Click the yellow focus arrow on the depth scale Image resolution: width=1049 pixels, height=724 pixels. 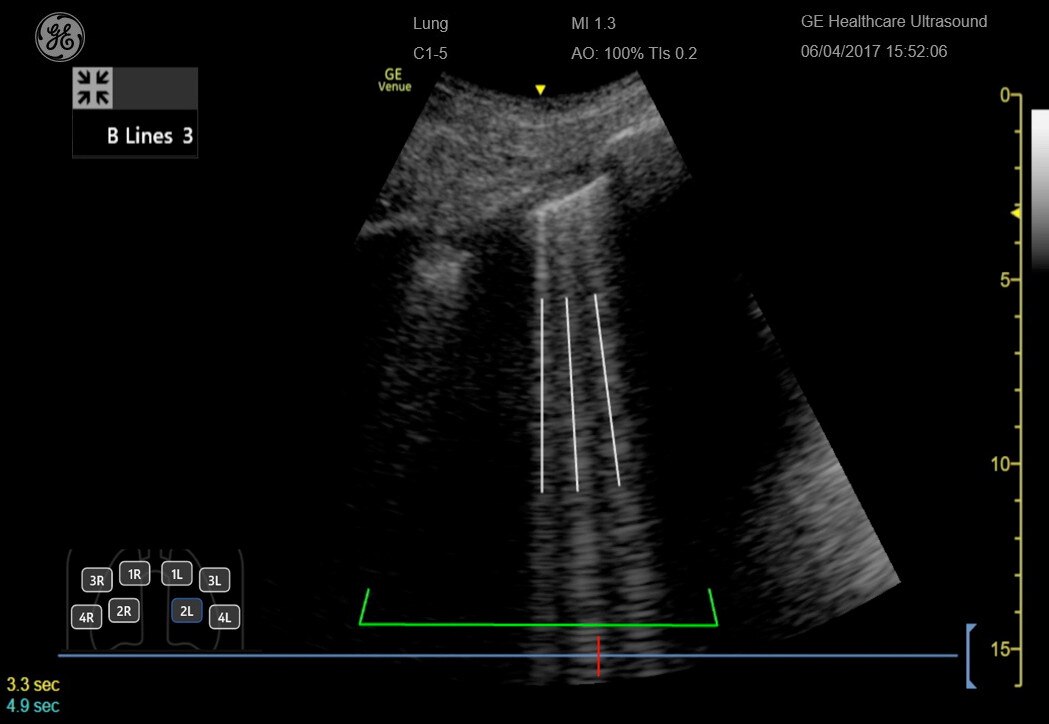click(1016, 213)
